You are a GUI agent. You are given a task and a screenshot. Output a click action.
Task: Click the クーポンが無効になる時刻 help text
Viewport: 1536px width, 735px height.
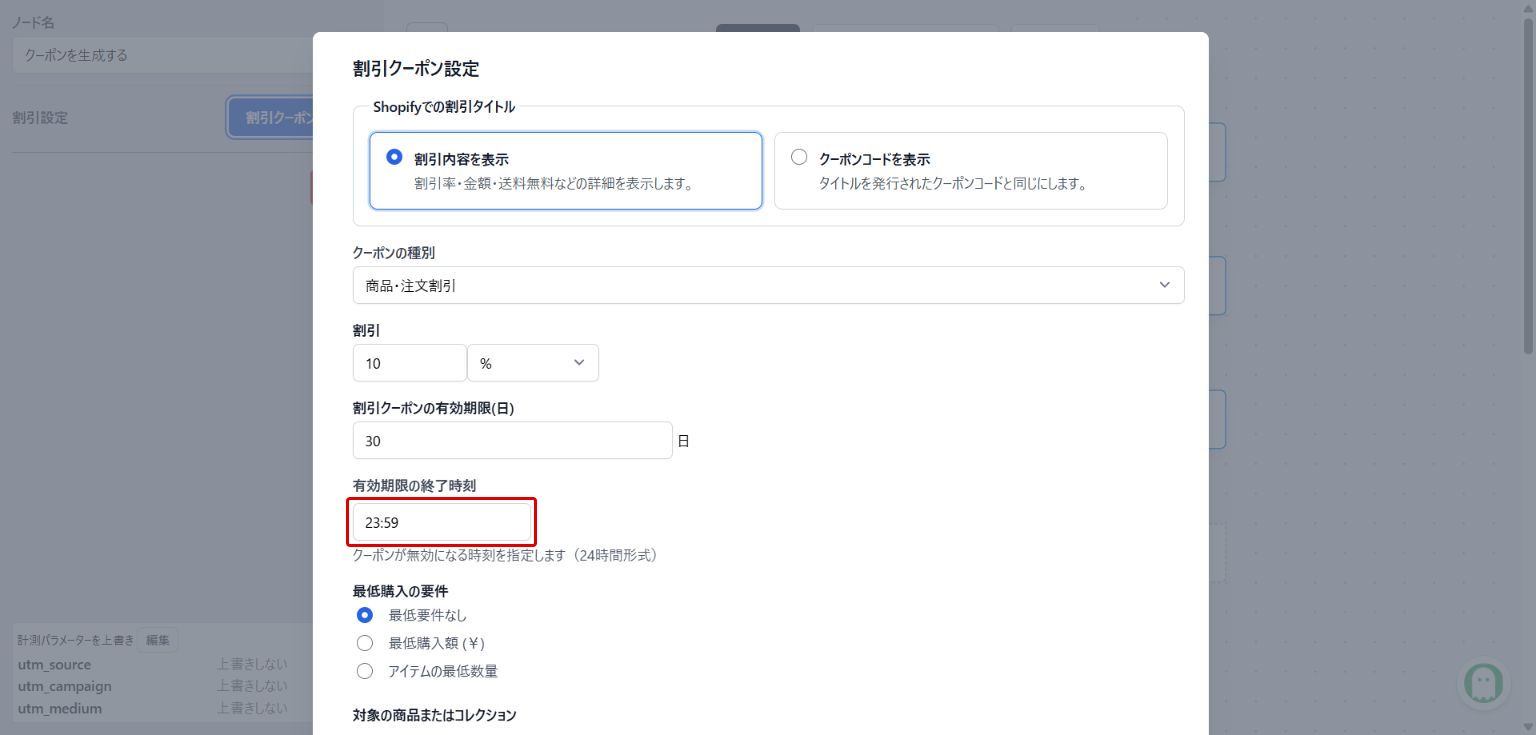505,555
